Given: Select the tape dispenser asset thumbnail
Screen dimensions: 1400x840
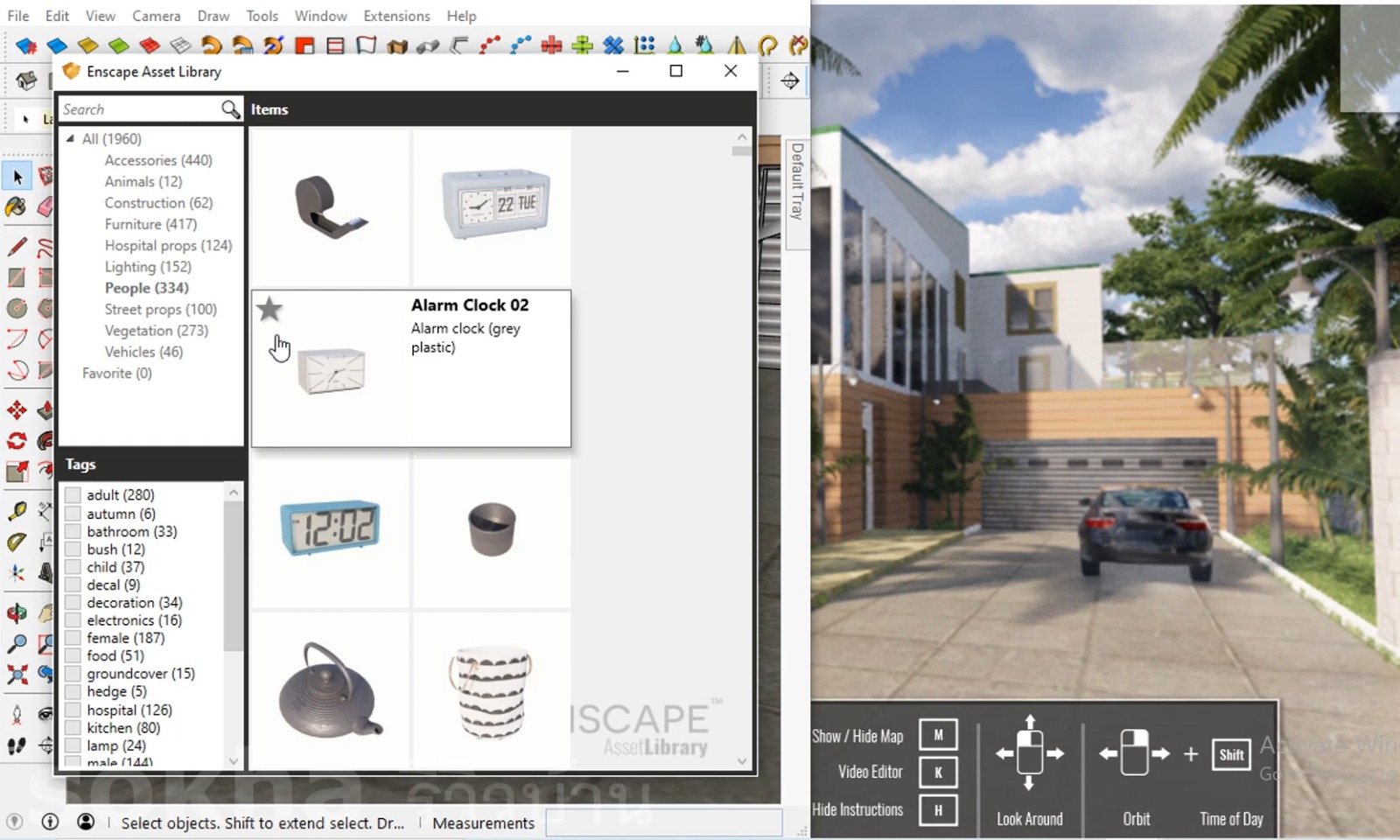Looking at the screenshot, I should click(330, 206).
